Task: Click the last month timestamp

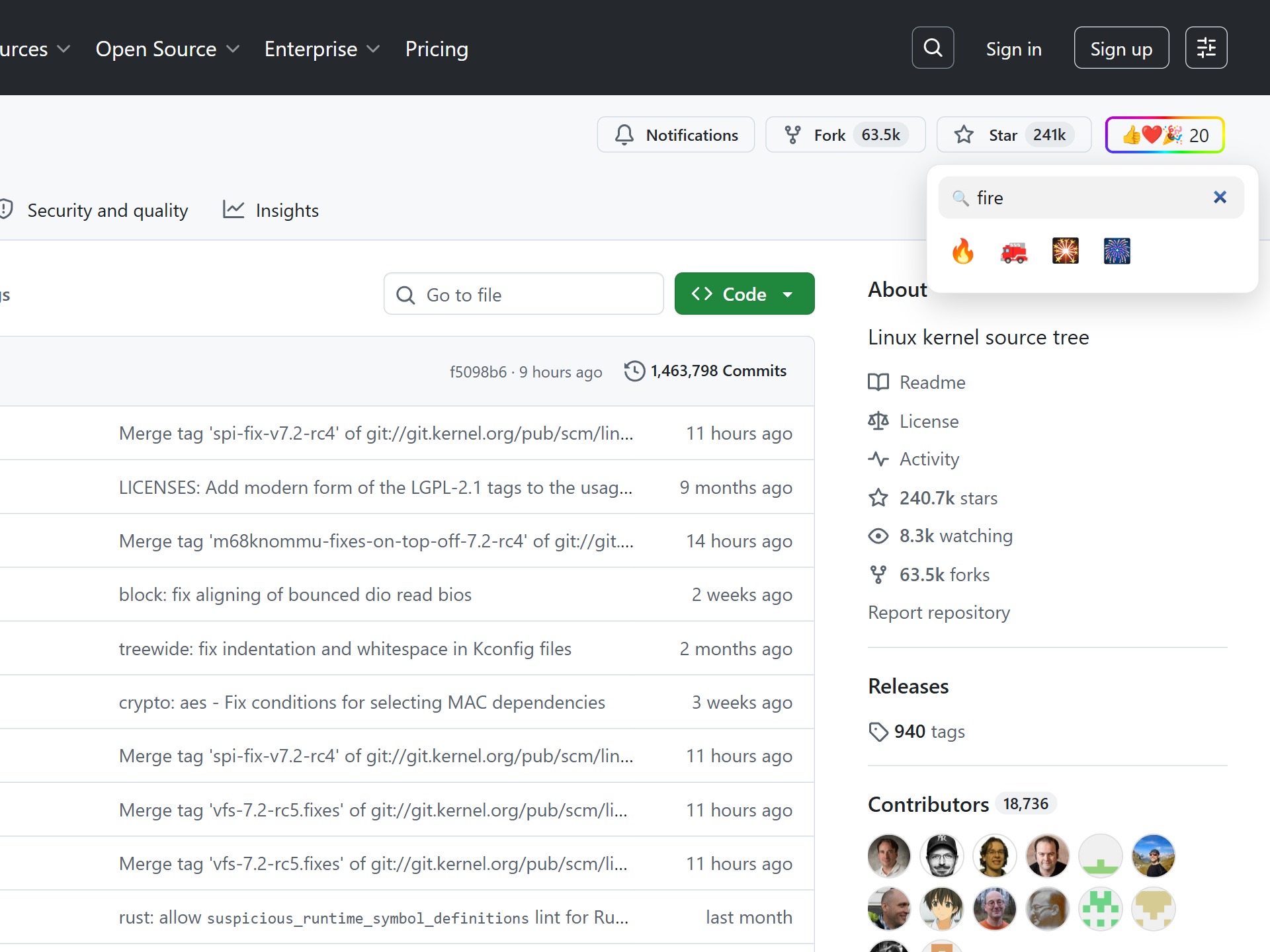Action: [x=749, y=917]
